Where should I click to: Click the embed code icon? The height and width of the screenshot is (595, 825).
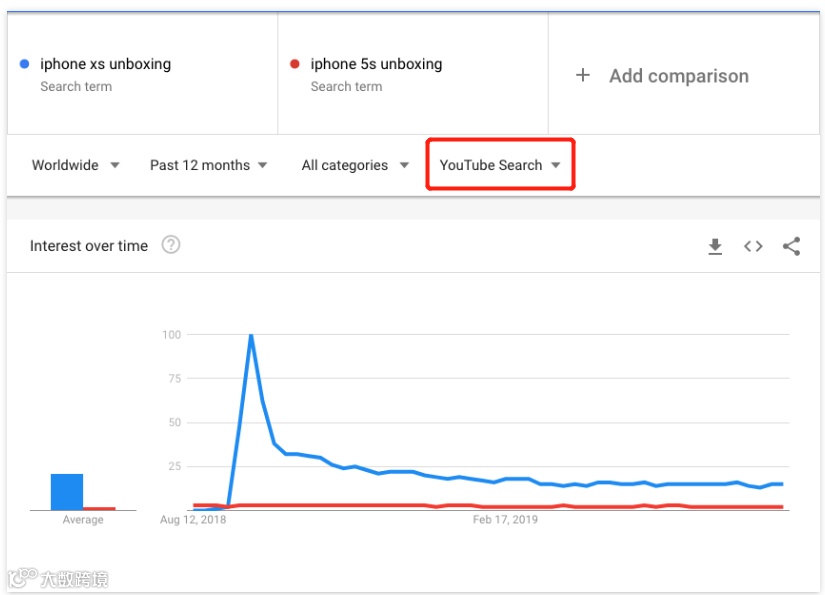tap(753, 246)
